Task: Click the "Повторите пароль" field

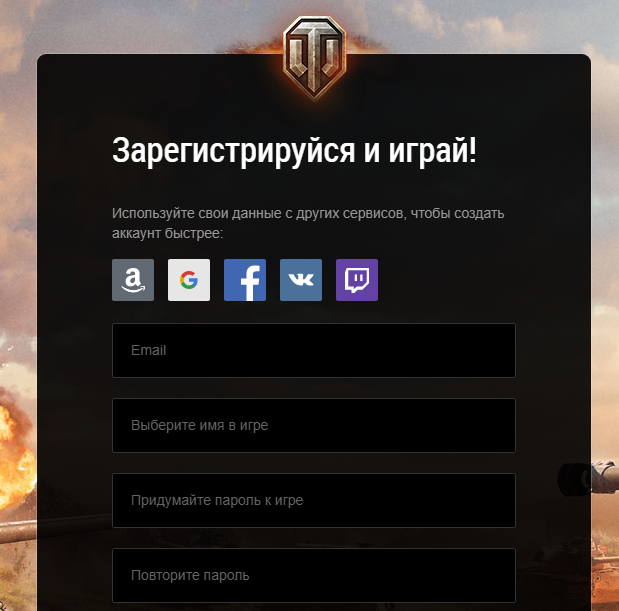Action: (314, 575)
